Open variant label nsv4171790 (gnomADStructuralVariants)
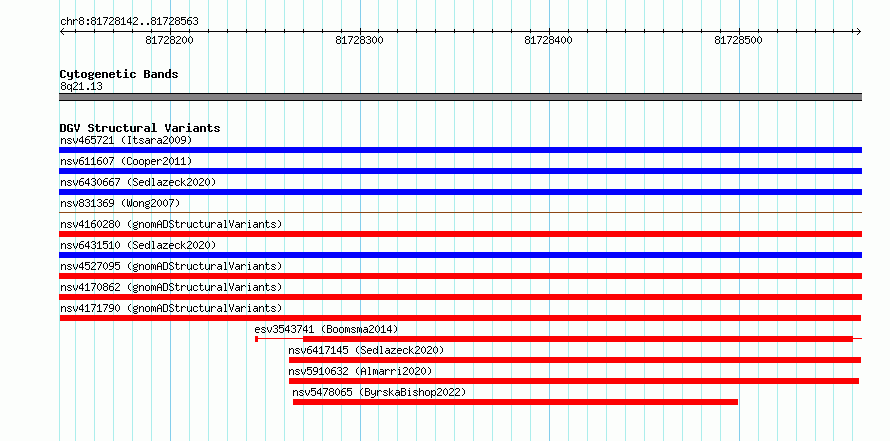 click(x=171, y=308)
